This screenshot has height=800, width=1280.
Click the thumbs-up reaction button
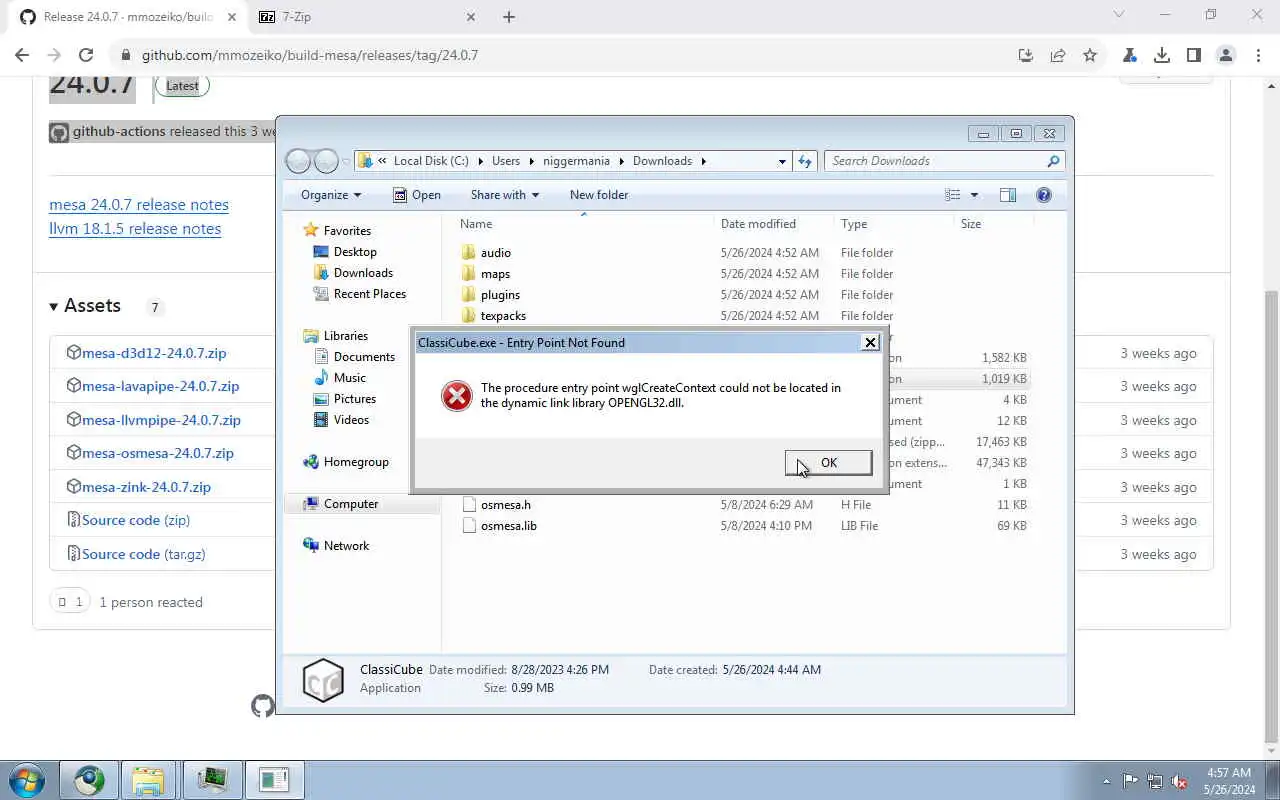[70, 602]
